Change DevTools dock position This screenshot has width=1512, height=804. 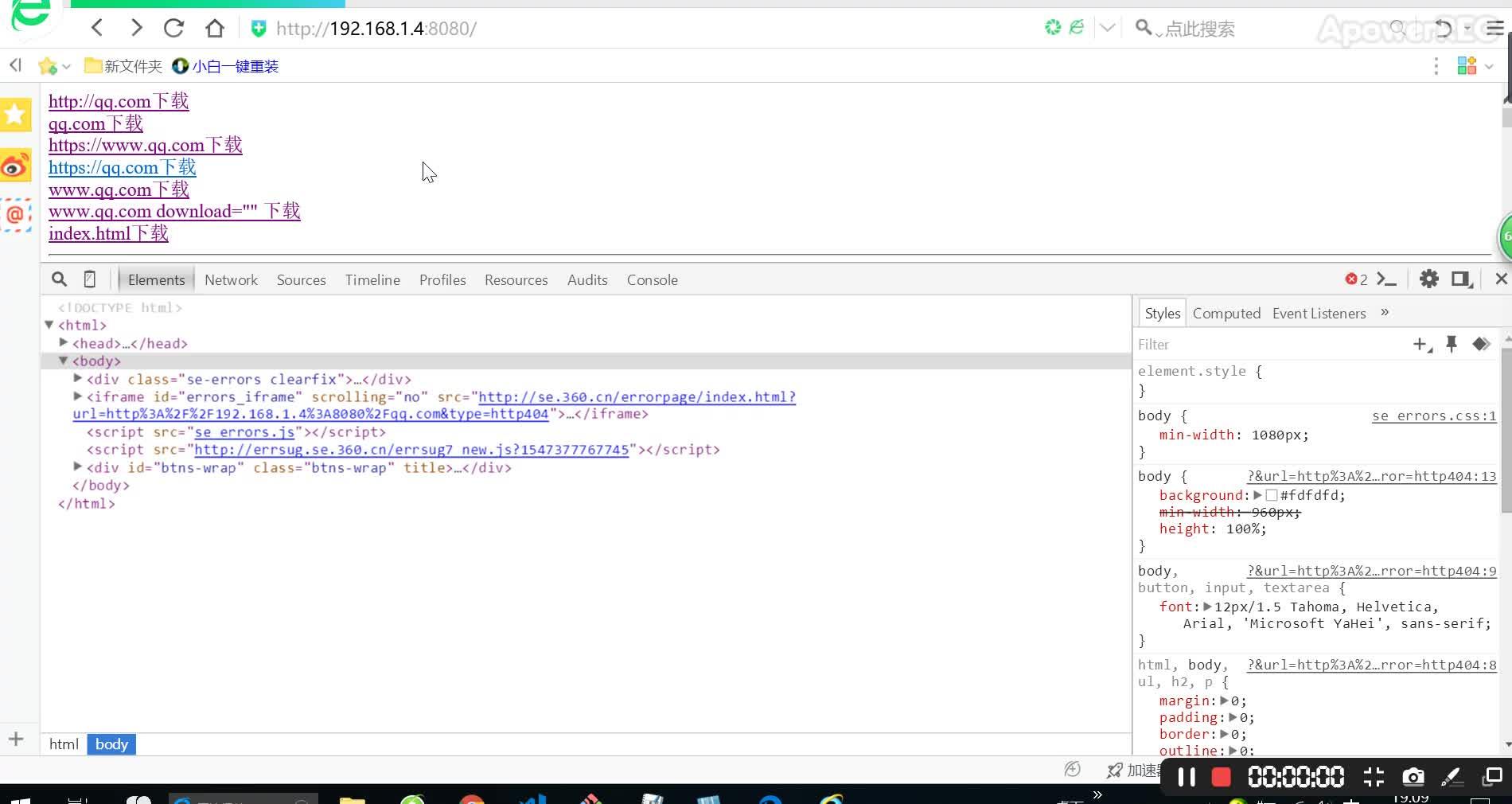(1462, 279)
